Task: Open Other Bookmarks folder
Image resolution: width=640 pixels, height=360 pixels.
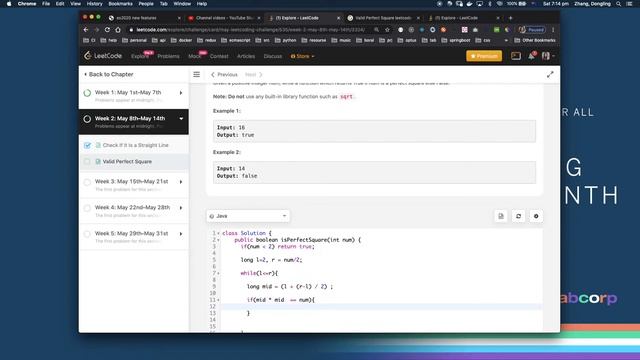Action: (535, 40)
